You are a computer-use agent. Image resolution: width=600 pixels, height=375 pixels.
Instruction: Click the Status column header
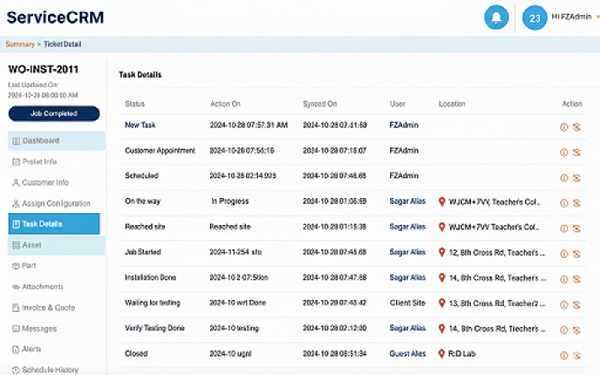[135, 104]
